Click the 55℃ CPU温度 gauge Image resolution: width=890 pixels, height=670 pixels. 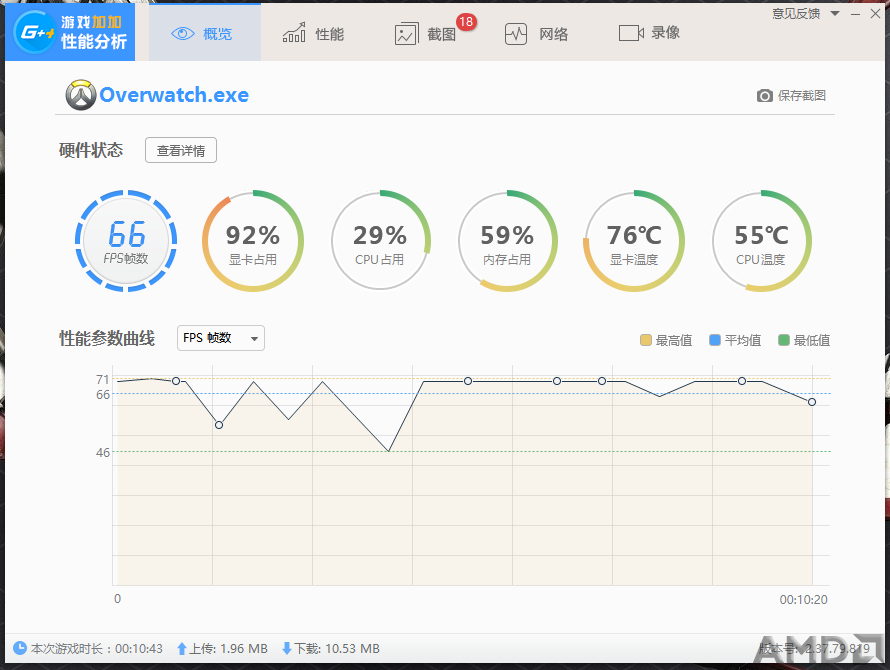click(761, 241)
